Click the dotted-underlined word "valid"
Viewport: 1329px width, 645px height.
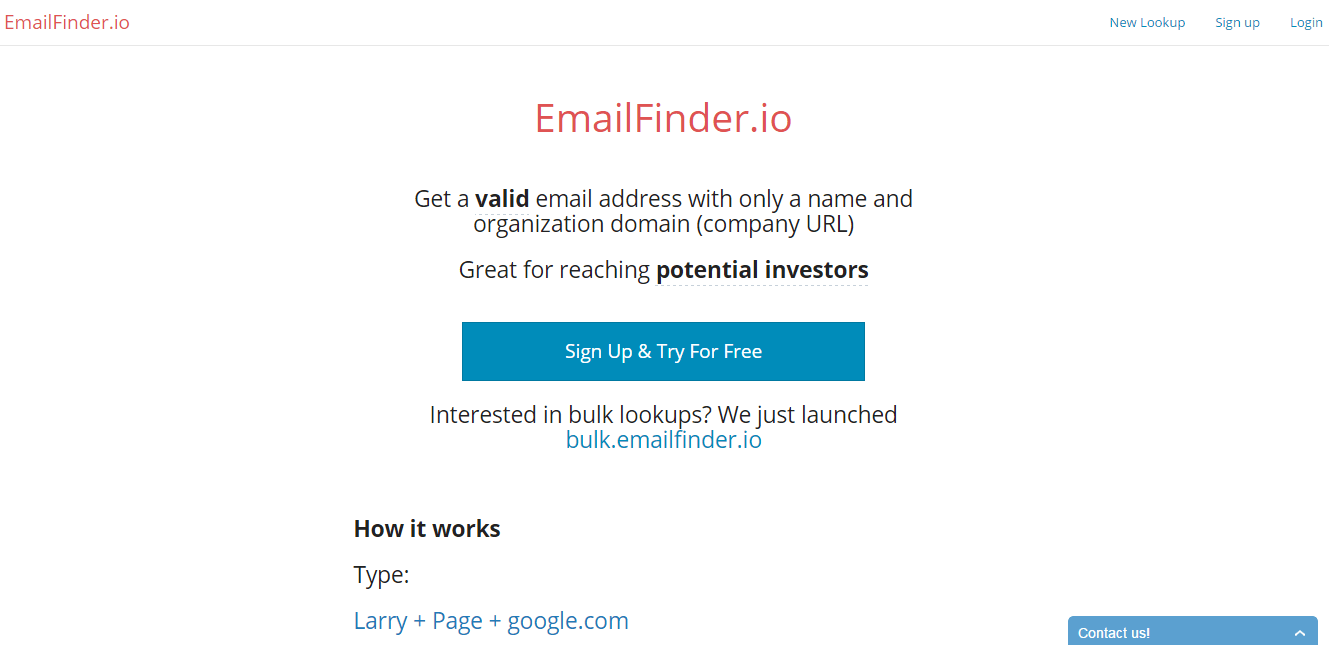click(502, 199)
